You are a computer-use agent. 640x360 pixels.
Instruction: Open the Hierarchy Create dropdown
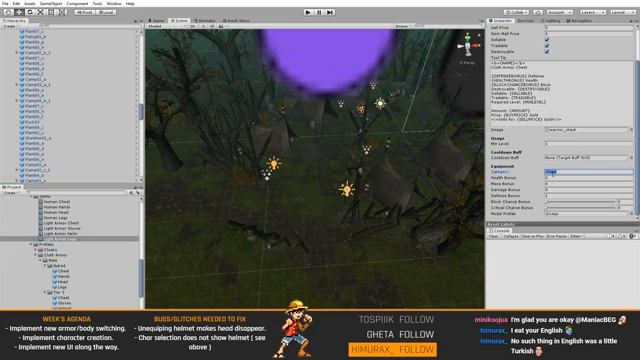(10, 26)
